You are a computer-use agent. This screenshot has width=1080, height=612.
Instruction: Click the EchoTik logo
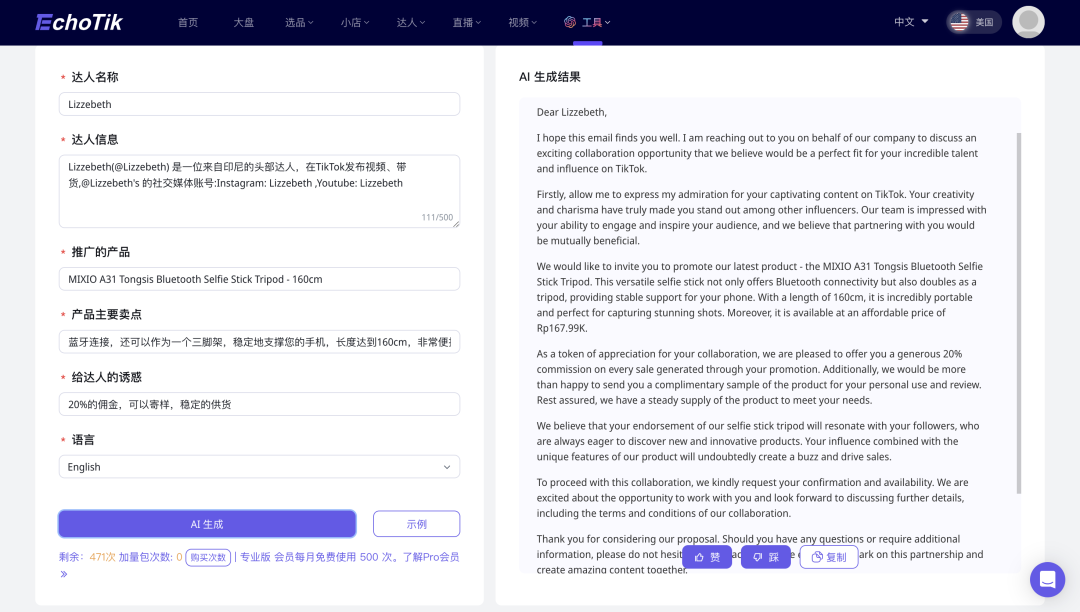[78, 21]
